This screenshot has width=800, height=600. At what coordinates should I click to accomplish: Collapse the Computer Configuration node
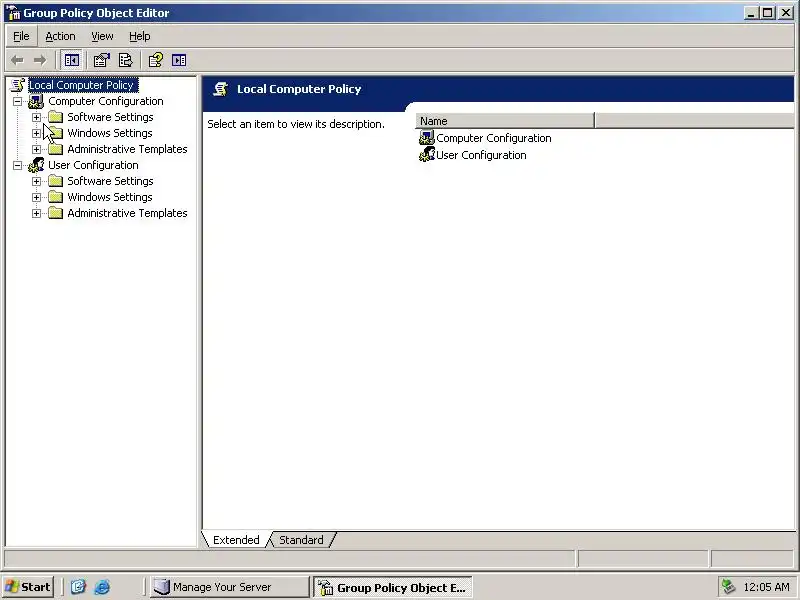[17, 102]
